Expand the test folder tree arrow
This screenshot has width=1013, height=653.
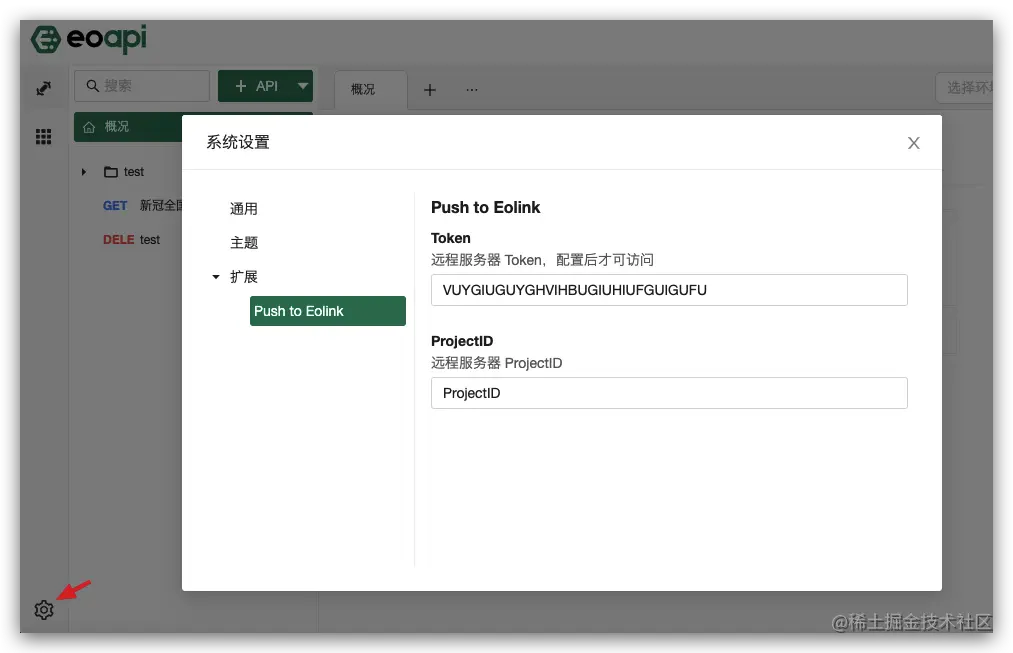pos(84,172)
